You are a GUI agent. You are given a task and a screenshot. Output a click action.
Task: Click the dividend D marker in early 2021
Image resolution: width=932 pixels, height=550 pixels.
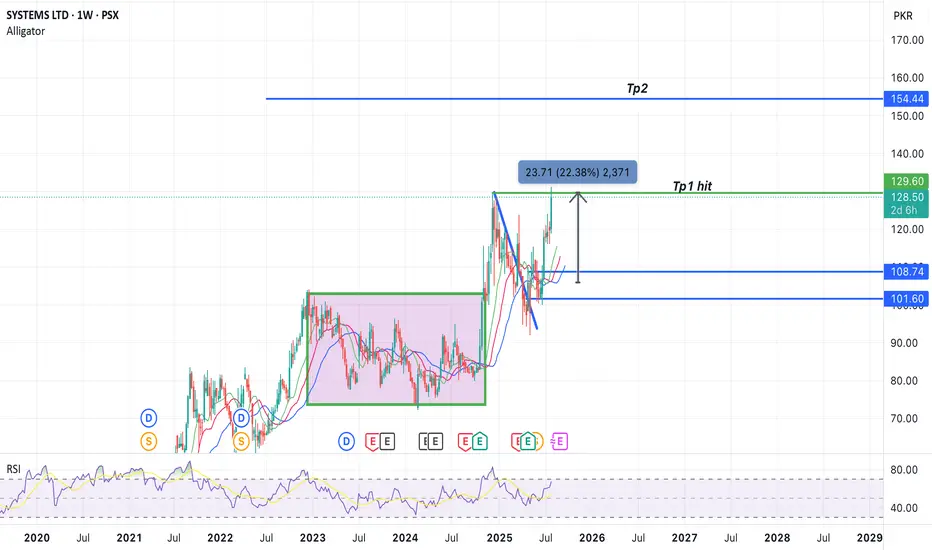click(149, 419)
